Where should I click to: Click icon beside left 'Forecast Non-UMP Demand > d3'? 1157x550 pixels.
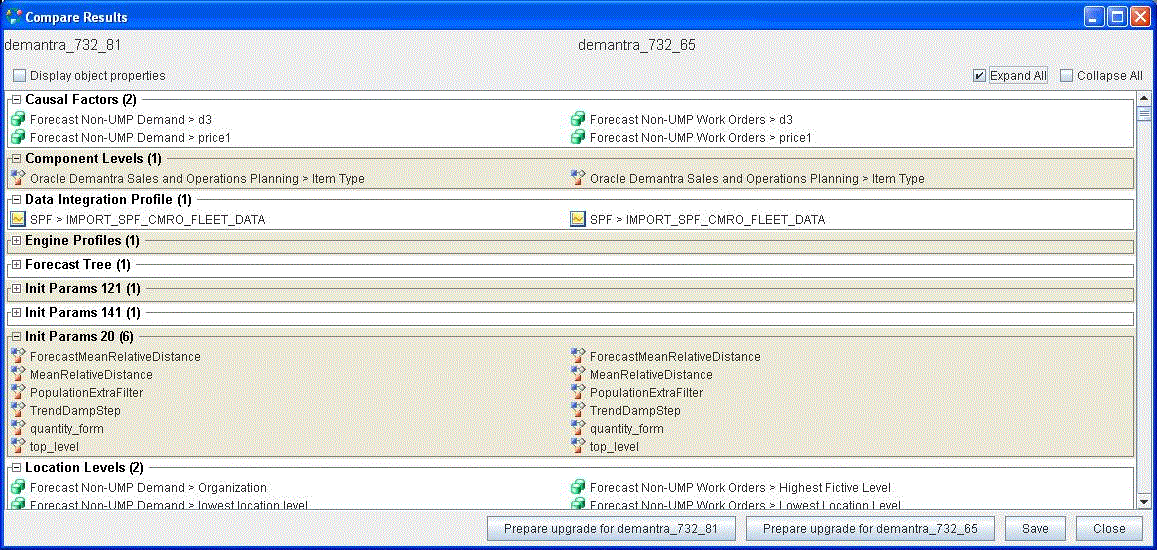coord(18,119)
